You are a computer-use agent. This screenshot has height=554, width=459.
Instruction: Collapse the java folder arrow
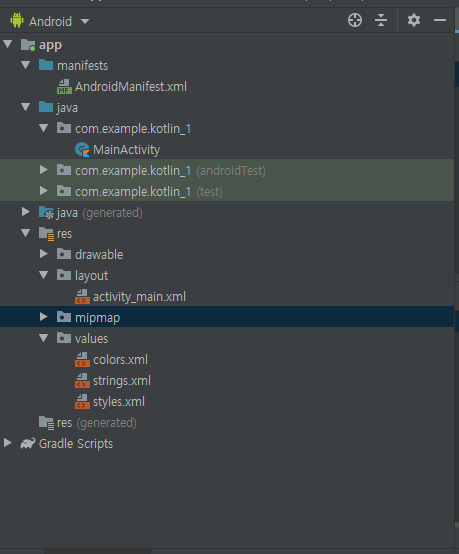(26, 107)
